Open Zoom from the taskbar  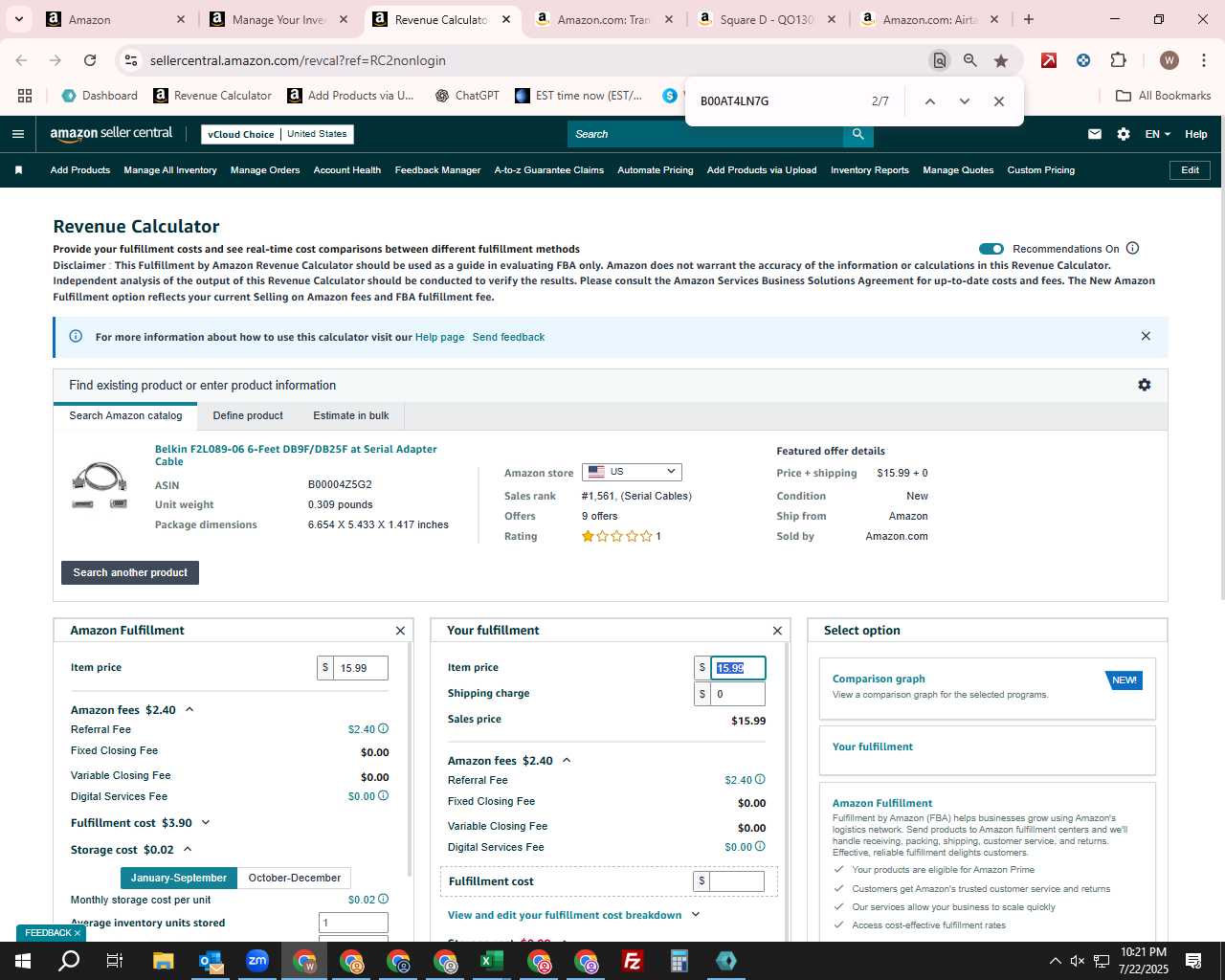(257, 961)
